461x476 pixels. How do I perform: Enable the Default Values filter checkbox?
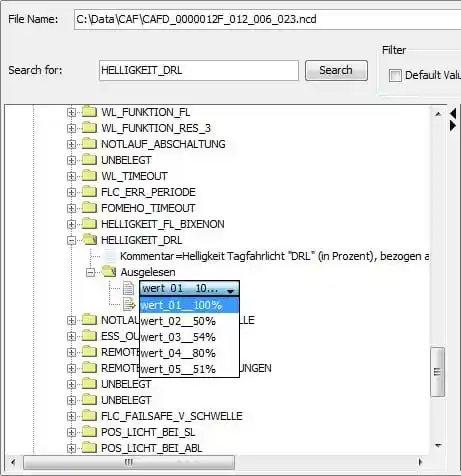coord(395,75)
